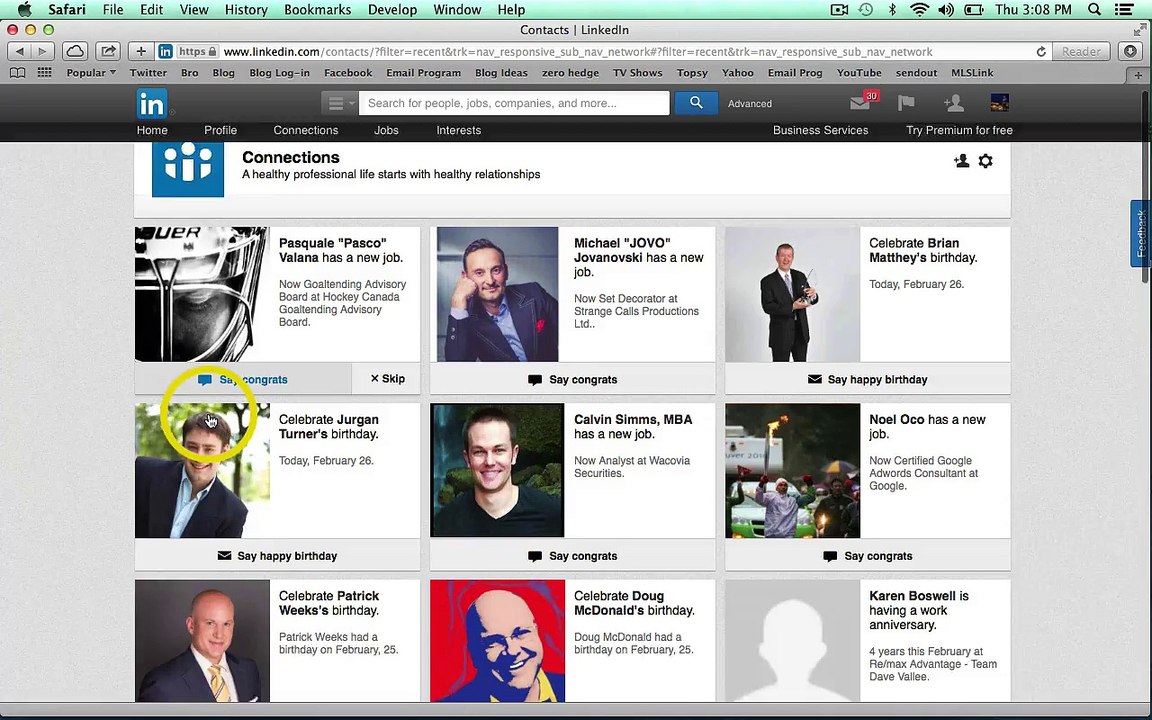Skip the Pasquale Valana card

coord(386,378)
